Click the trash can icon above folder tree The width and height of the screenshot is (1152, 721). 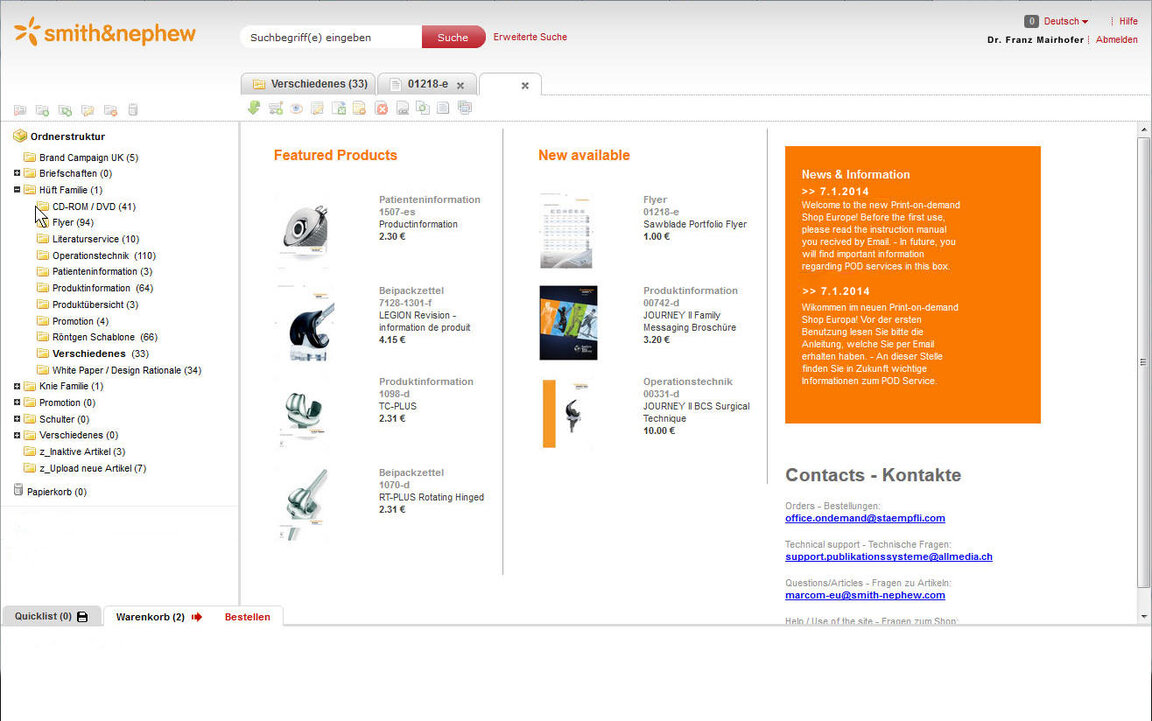(x=133, y=110)
